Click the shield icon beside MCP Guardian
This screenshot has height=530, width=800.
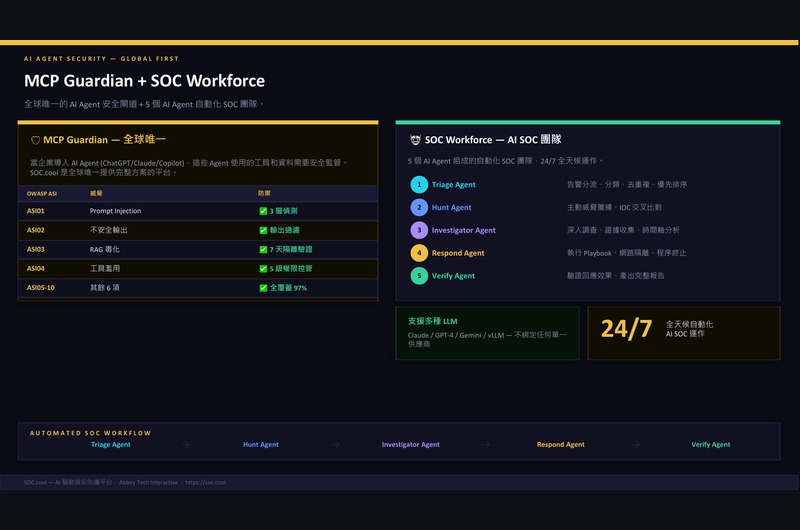point(35,140)
